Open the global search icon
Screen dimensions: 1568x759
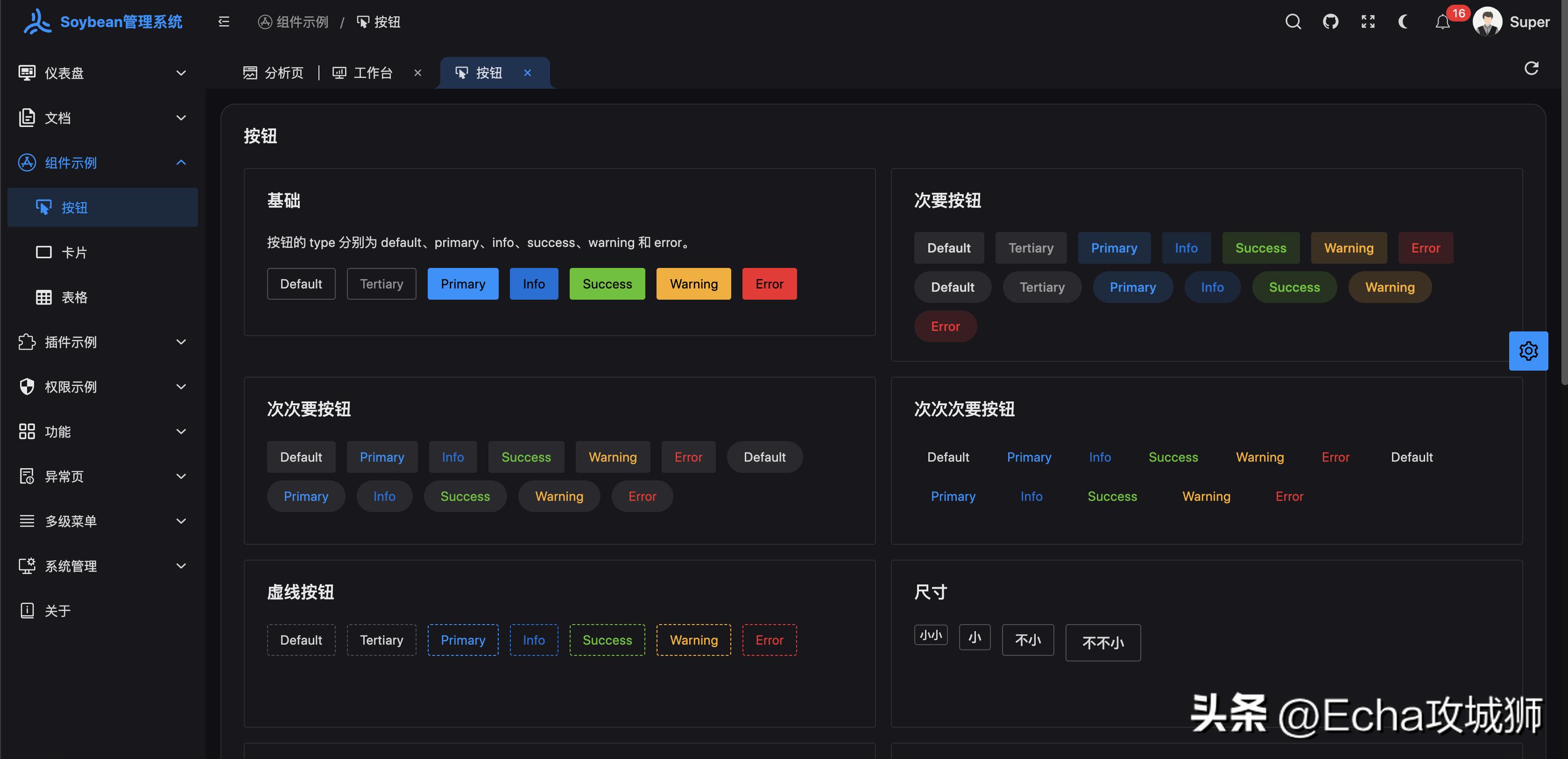(x=1293, y=22)
